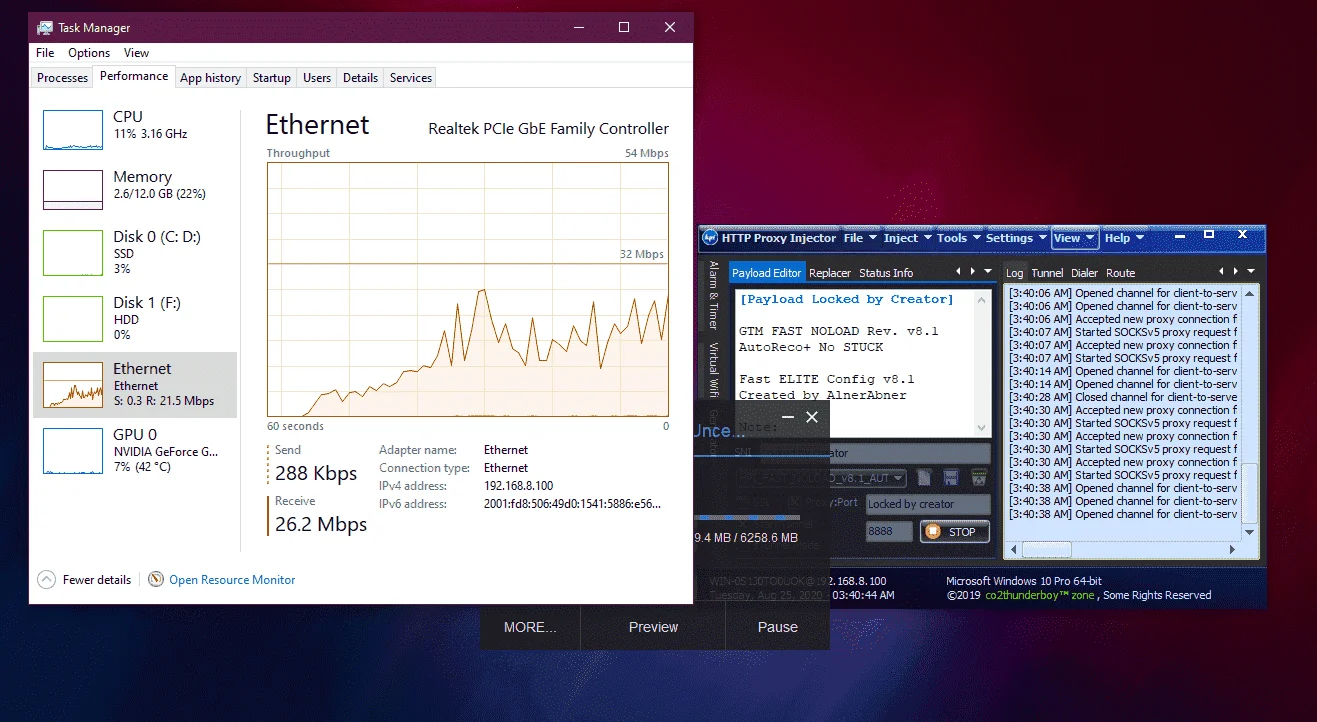Click right arrow beside Status Info tab

[x=972, y=272]
